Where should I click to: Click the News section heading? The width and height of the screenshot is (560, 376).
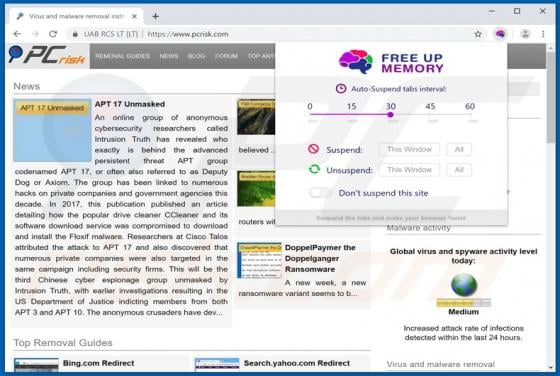(x=26, y=86)
